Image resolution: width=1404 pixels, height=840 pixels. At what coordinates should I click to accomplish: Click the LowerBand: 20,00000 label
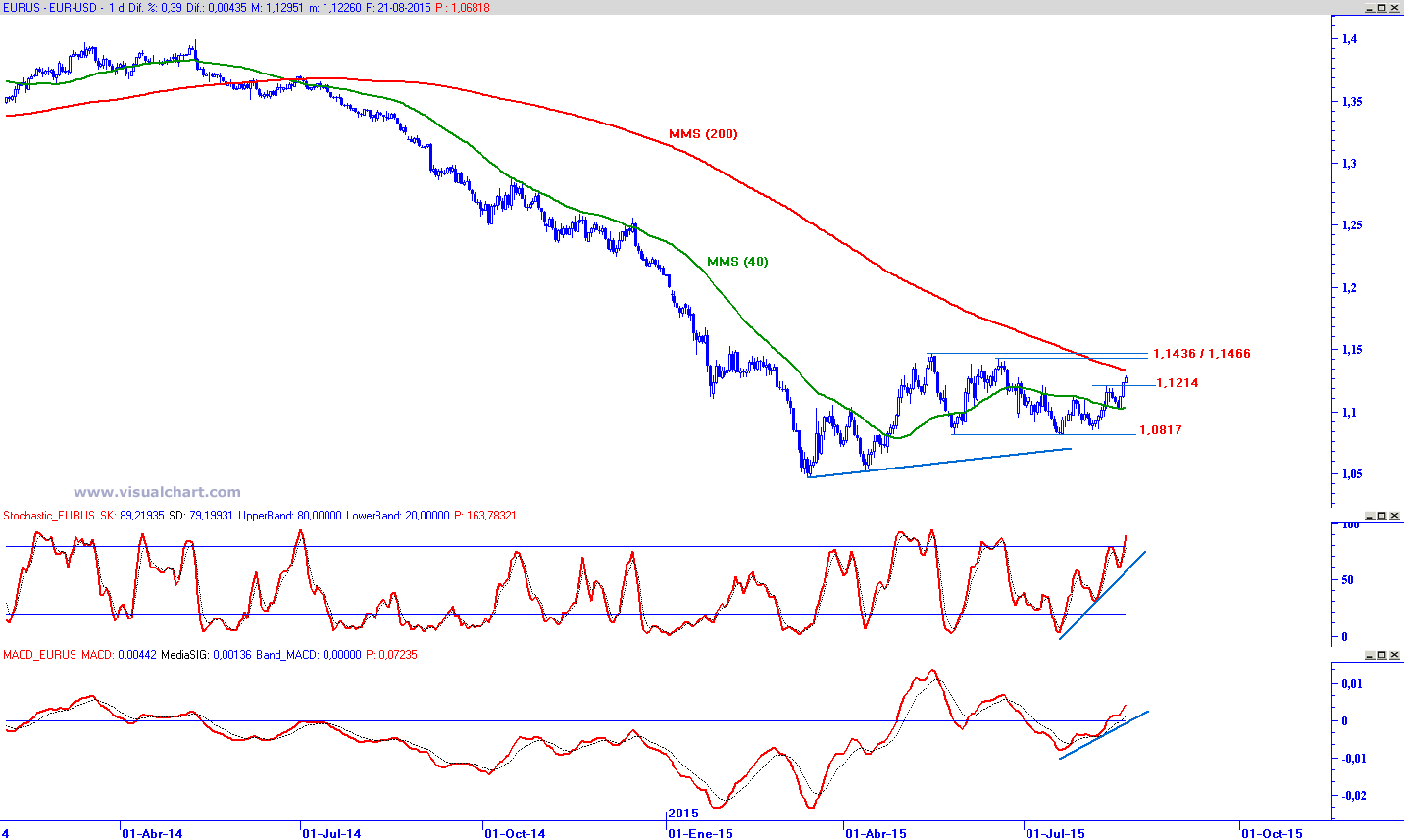click(398, 516)
